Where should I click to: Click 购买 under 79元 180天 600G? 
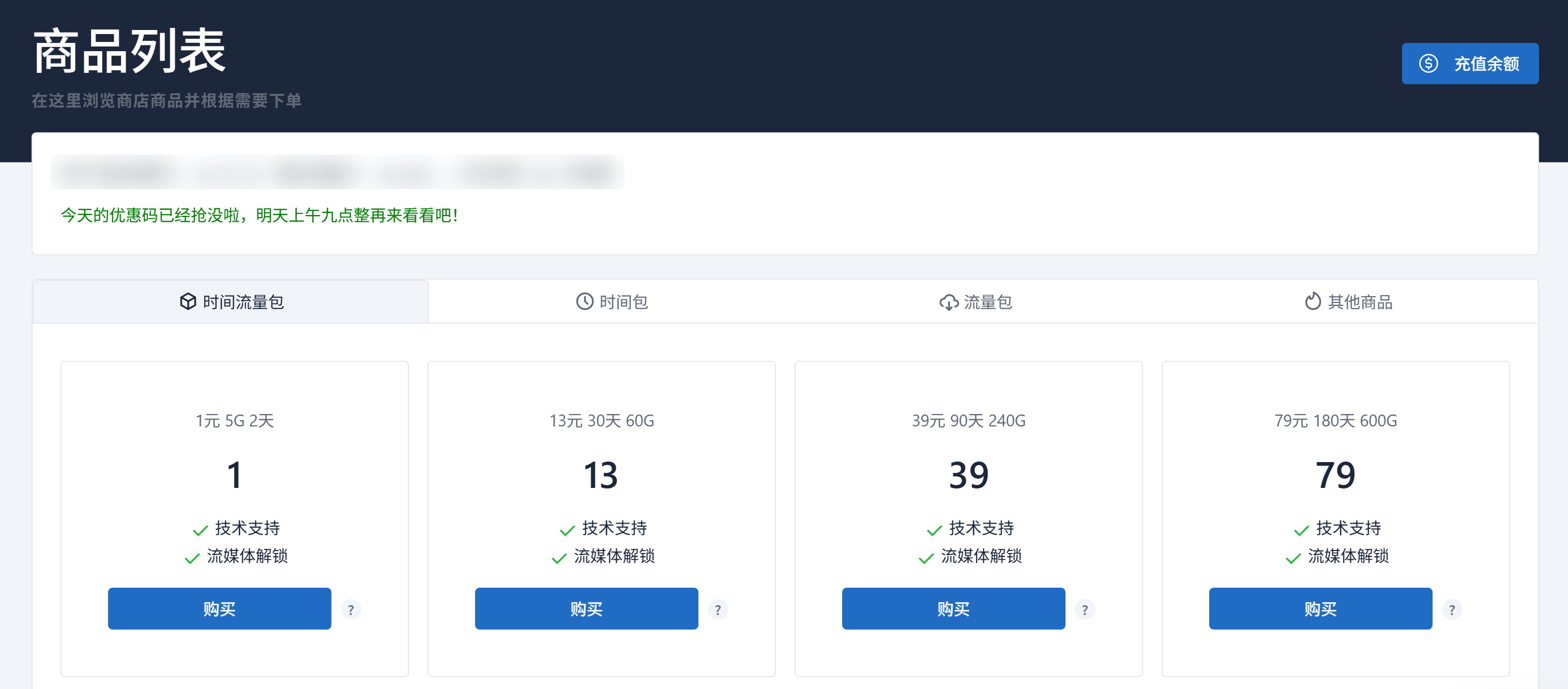pos(1320,609)
